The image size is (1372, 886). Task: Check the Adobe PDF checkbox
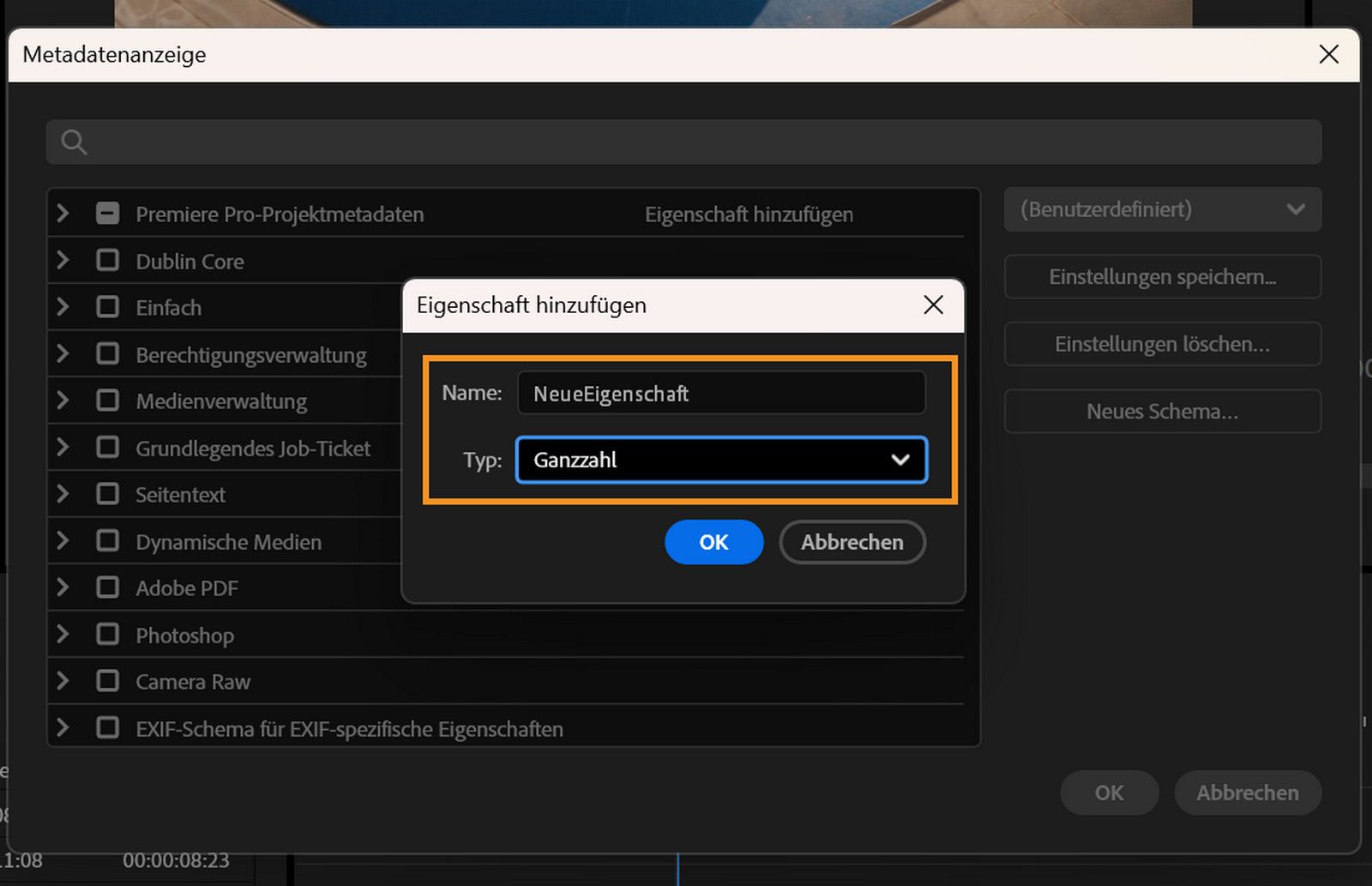(x=108, y=588)
